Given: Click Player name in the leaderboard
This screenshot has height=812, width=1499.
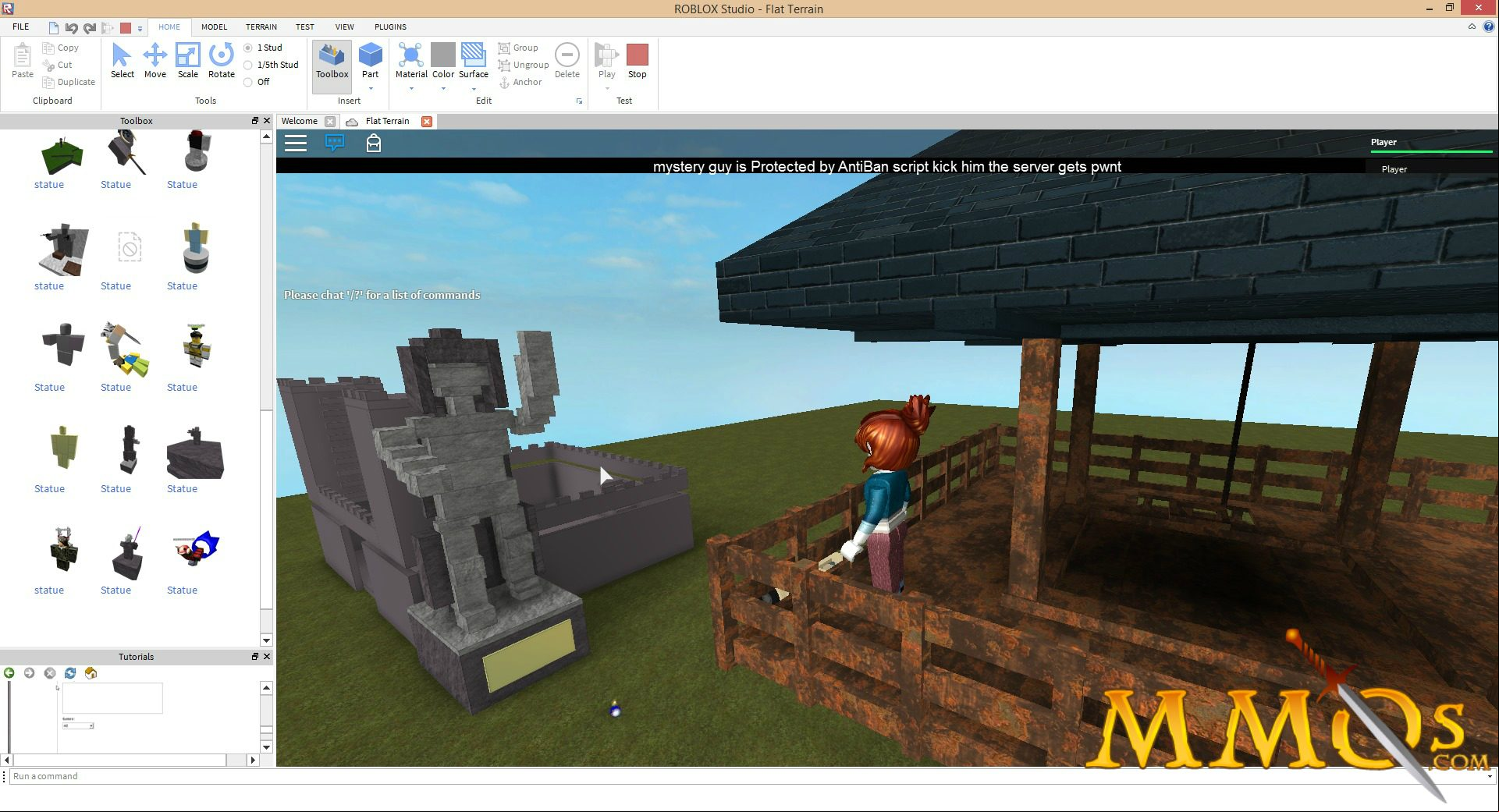Looking at the screenshot, I should coord(1394,169).
